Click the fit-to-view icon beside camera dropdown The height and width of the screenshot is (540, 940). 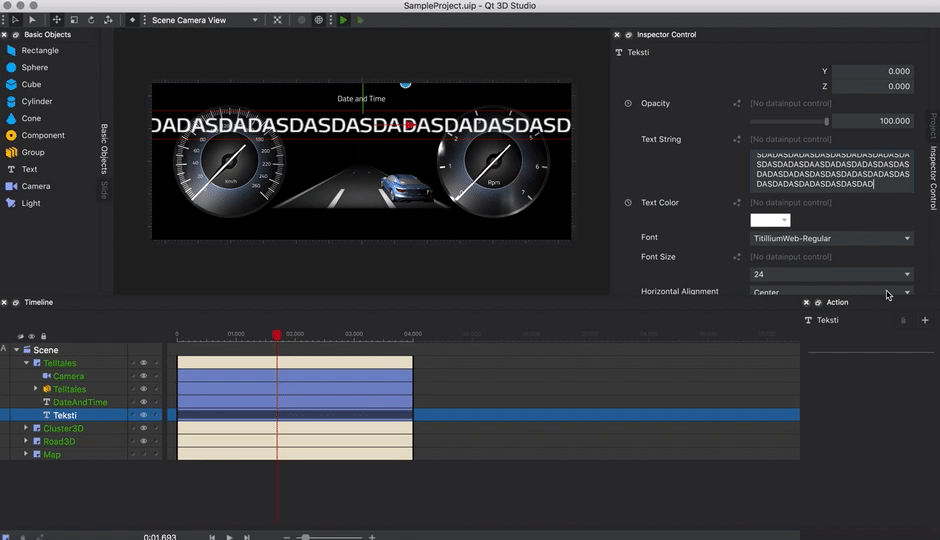[278, 20]
